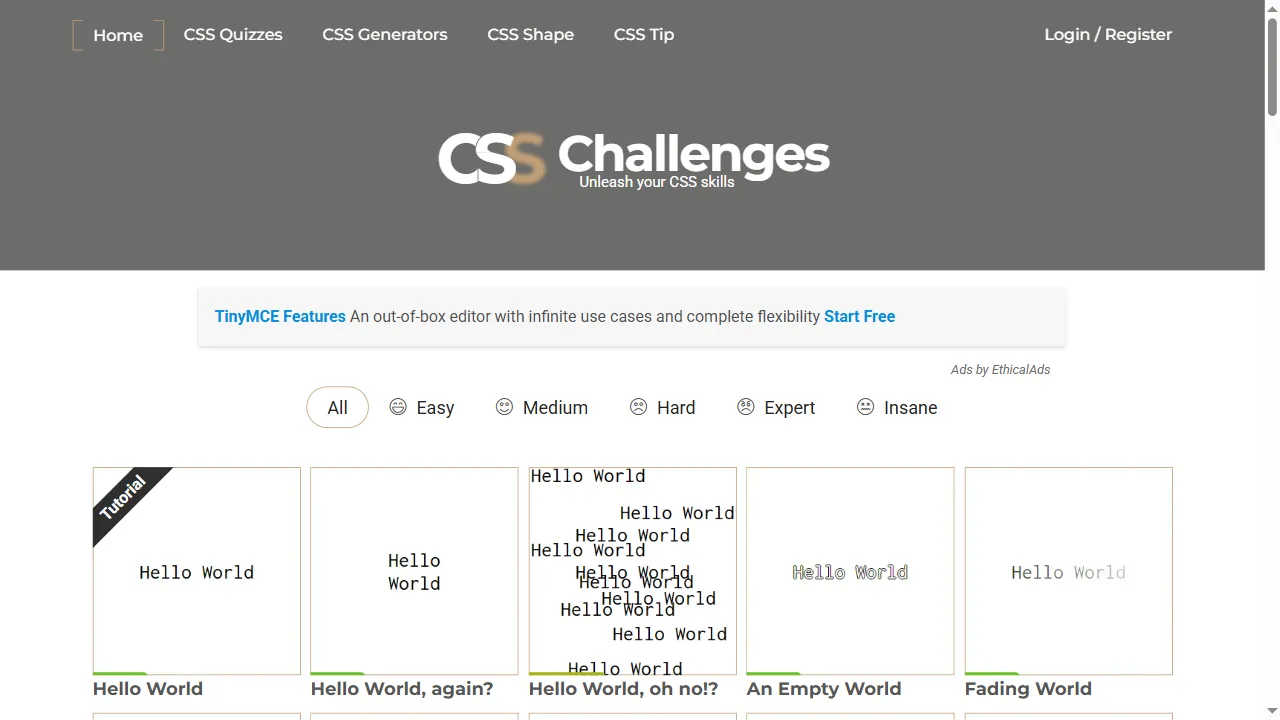This screenshot has height=720, width=1280.
Task: Click the CSS Challenges logo
Action: click(634, 155)
